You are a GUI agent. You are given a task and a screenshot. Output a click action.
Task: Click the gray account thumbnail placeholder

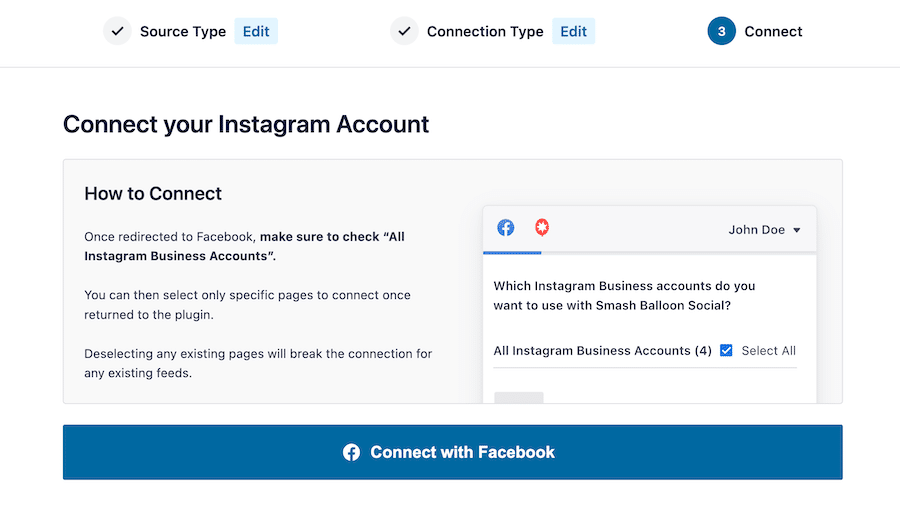tap(519, 397)
